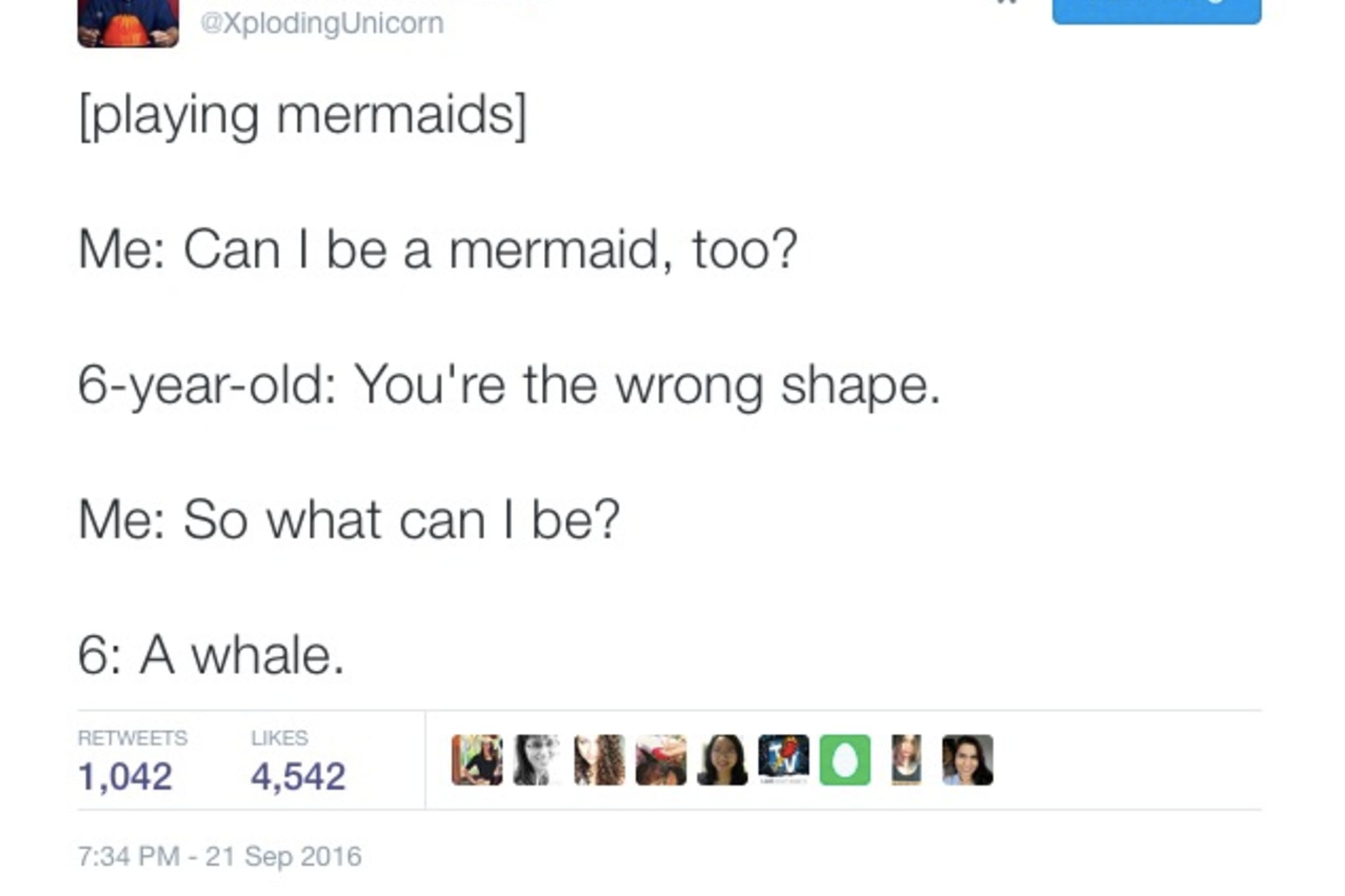Viewport: 1345px width, 896px height.
Task: Click the "Can I be a mermaid, too?" line
Action: 437,250
